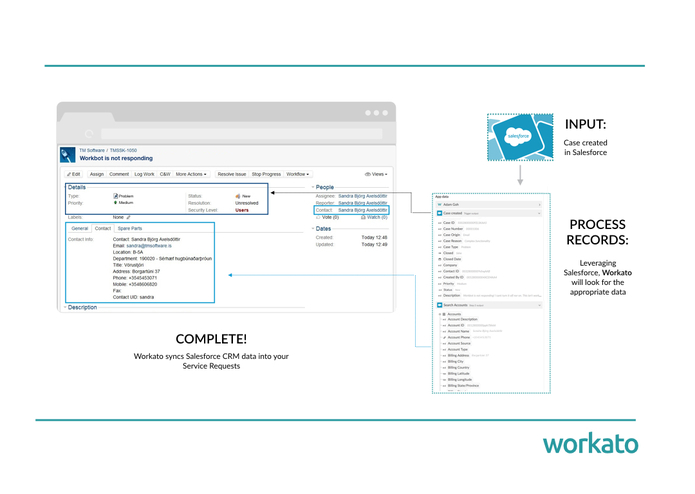Open the Workflow dropdown
Image resolution: width=695 pixels, height=494 pixels.
pos(297,174)
